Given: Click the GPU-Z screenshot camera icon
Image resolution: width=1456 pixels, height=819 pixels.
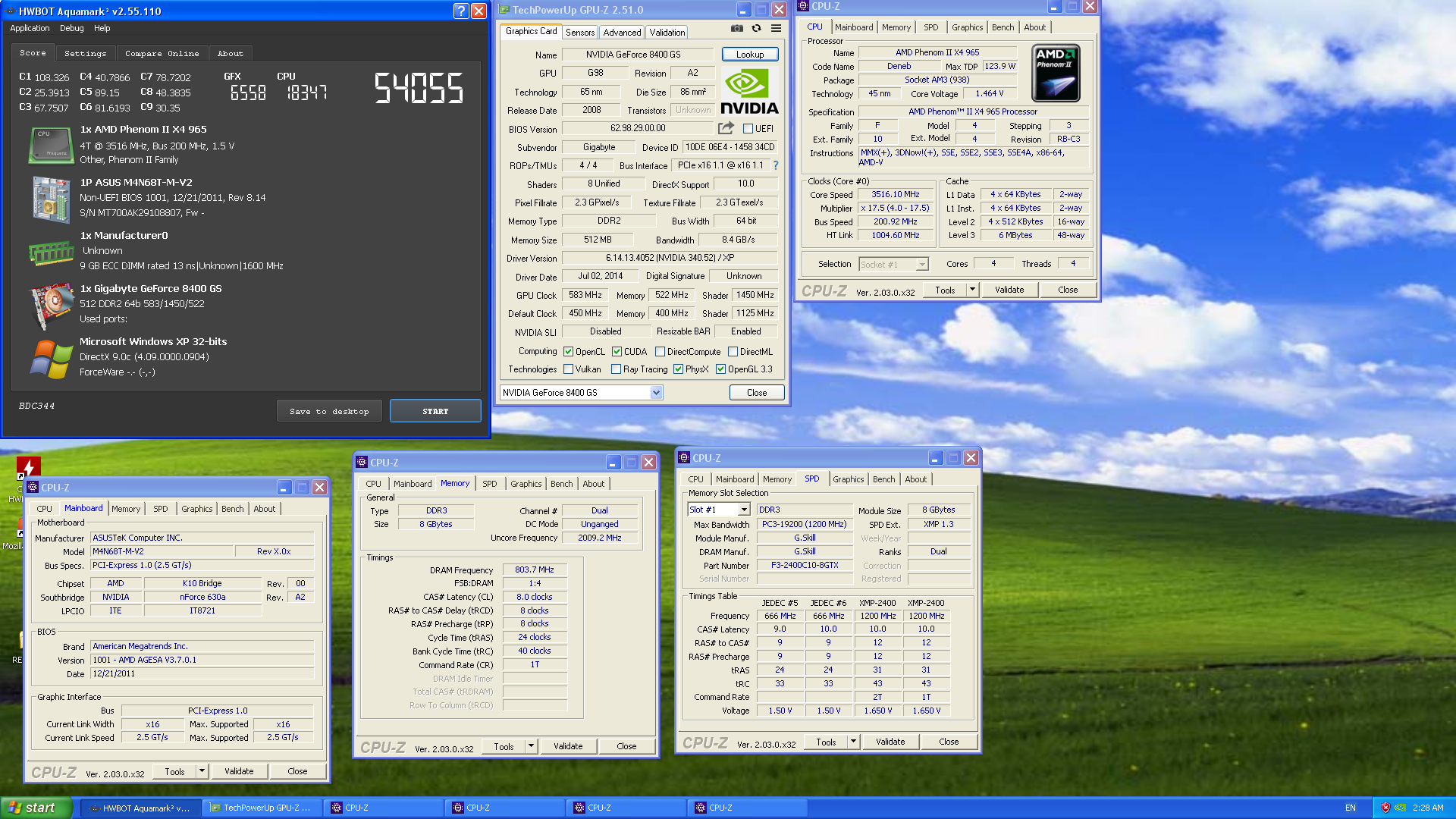Looking at the screenshot, I should pos(736,28).
